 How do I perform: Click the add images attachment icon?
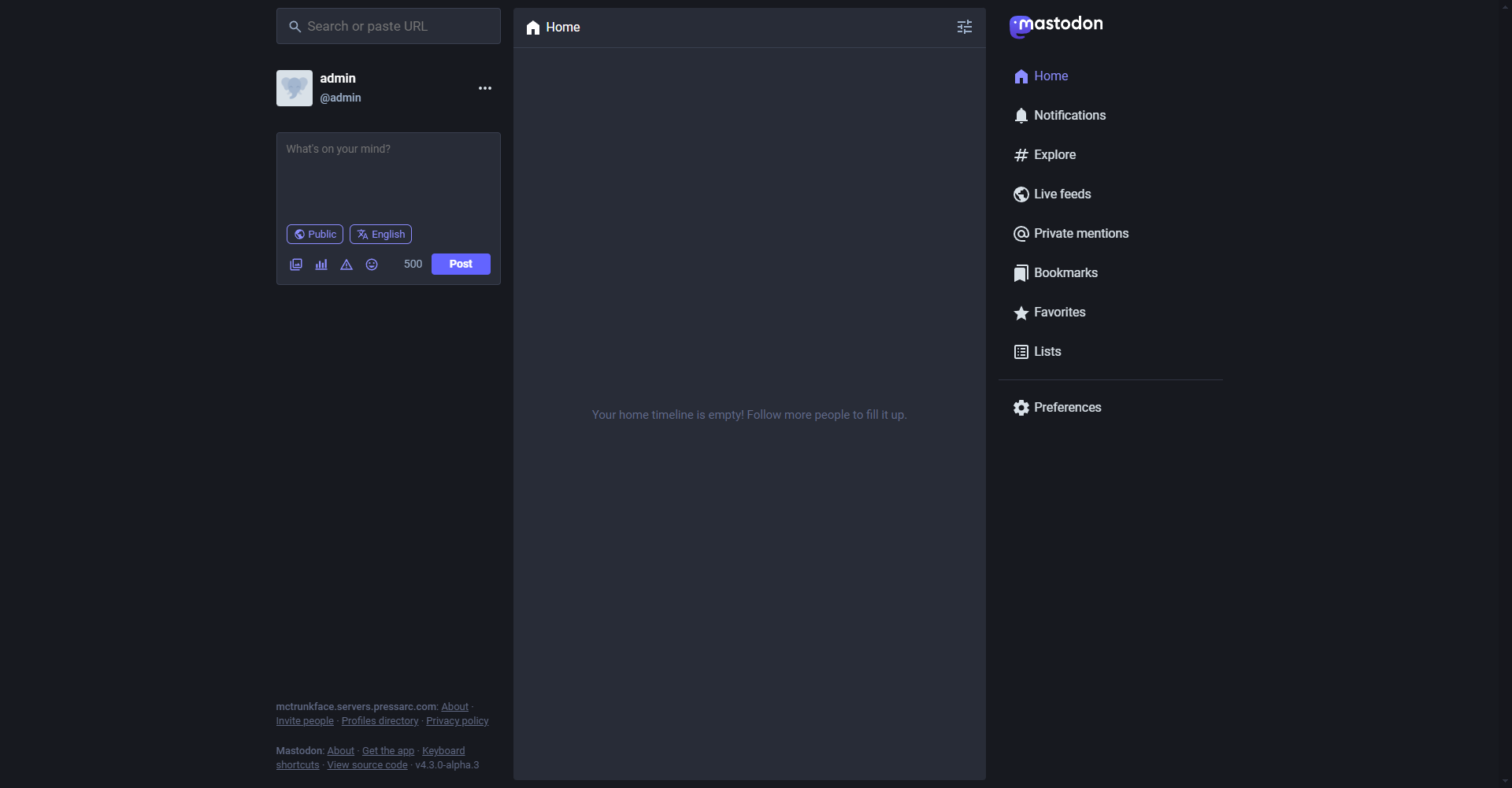pyautogui.click(x=296, y=265)
